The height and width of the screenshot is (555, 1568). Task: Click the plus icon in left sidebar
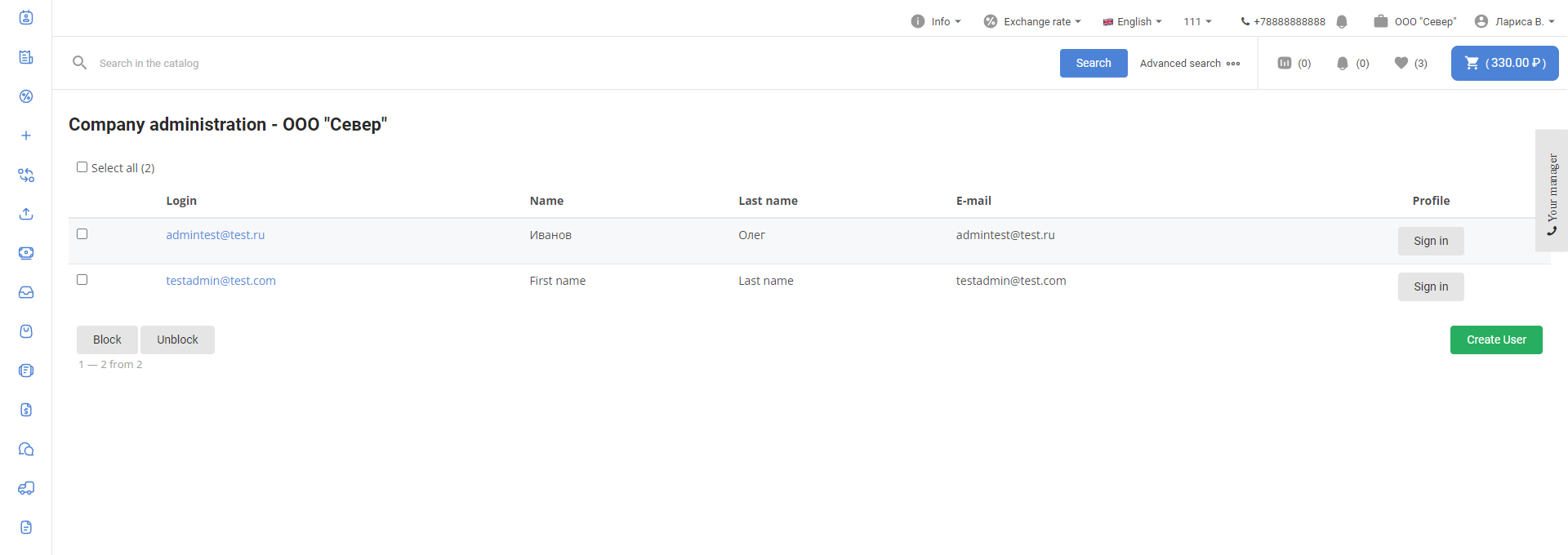pyautogui.click(x=26, y=135)
